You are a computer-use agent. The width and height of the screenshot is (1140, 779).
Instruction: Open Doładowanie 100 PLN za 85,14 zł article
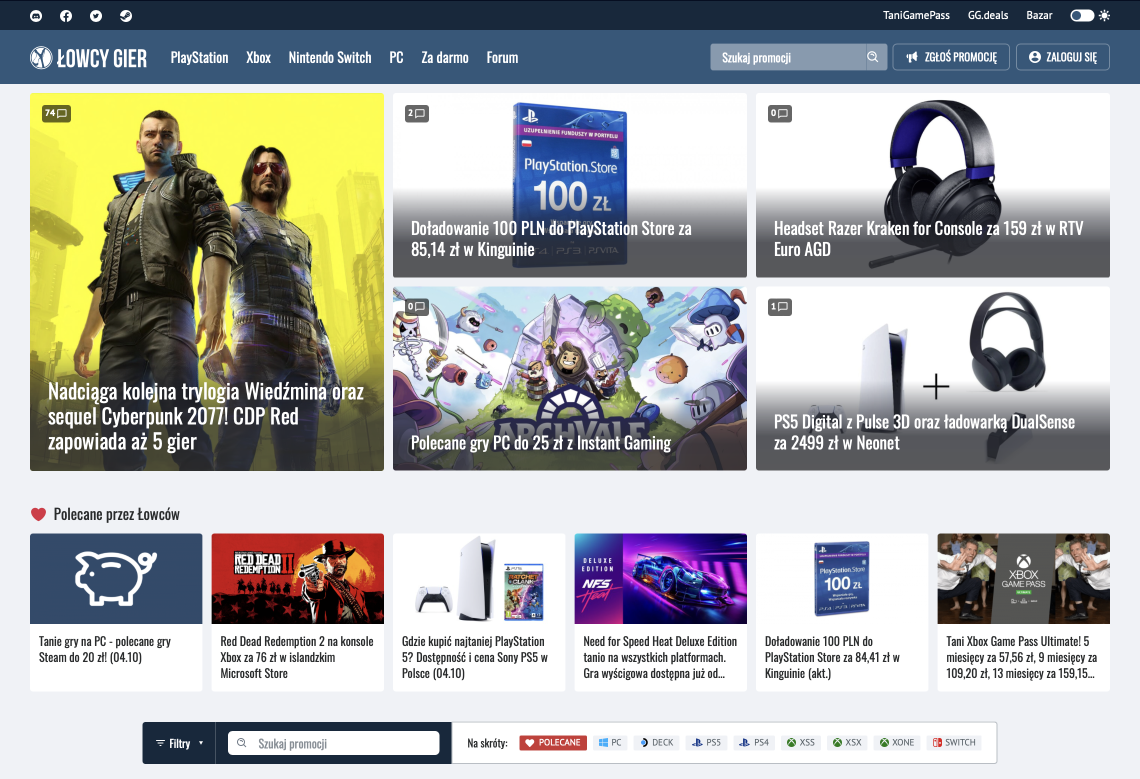tap(569, 185)
